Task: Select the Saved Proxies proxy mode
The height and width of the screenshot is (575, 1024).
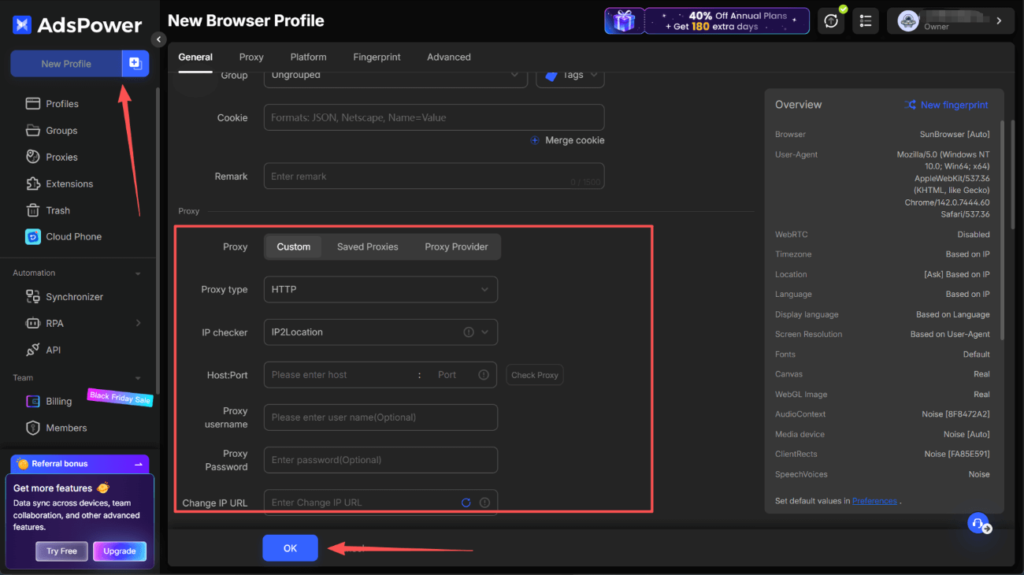Action: pyautogui.click(x=367, y=247)
